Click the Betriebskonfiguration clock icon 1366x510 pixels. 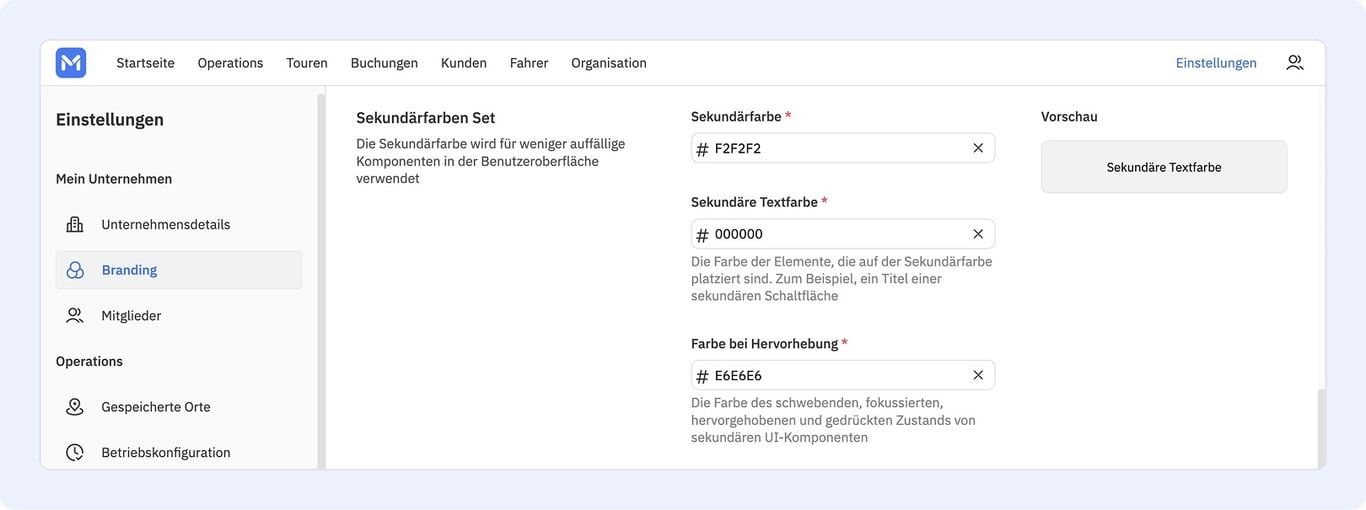point(75,452)
